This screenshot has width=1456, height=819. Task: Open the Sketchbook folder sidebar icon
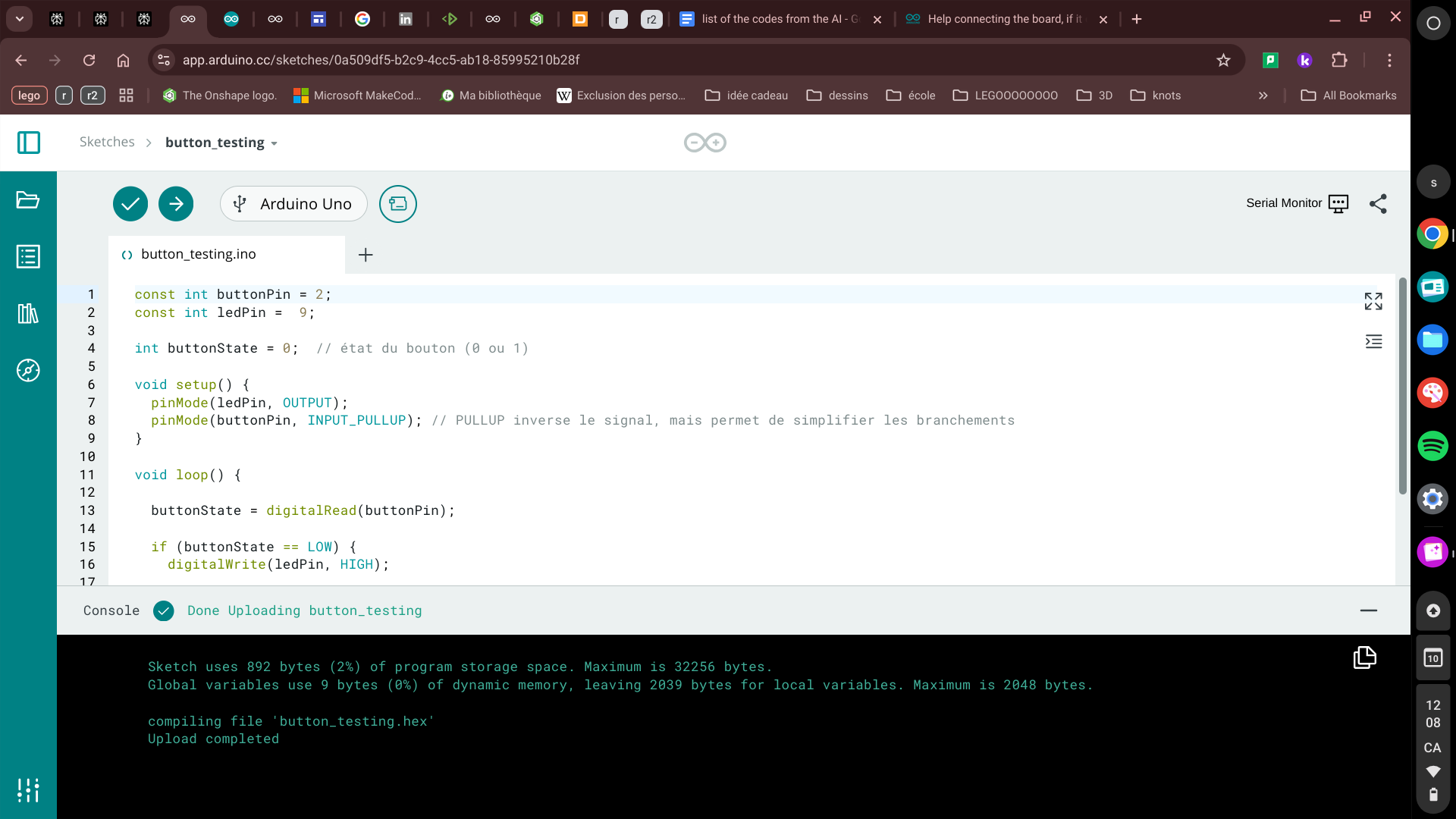pos(28,200)
